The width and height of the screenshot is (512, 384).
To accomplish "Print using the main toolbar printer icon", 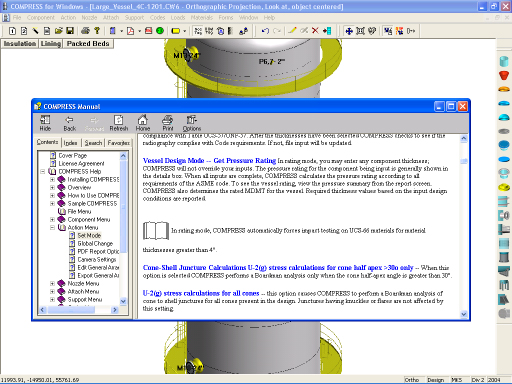I will [85, 31].
